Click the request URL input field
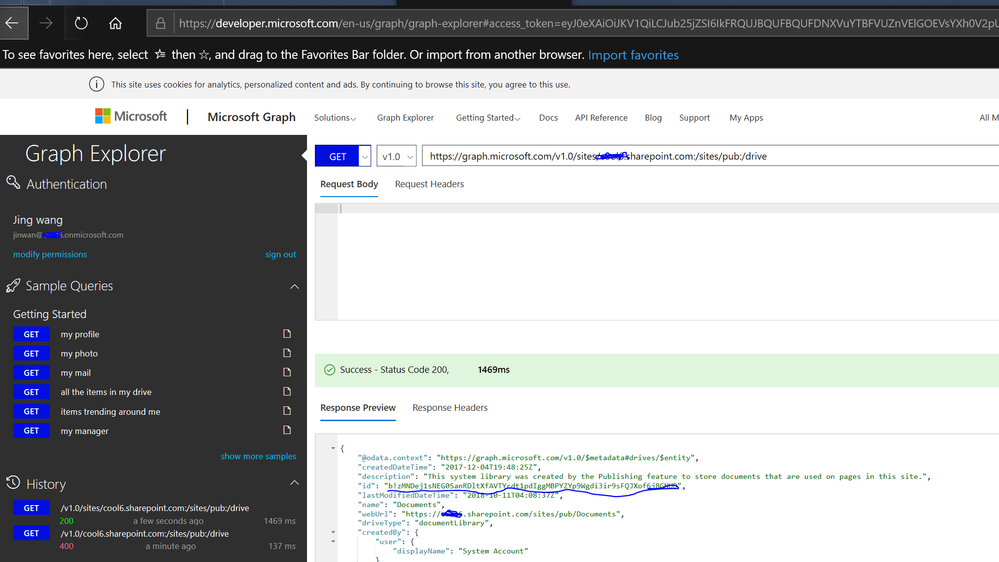999x562 pixels. pos(710,156)
